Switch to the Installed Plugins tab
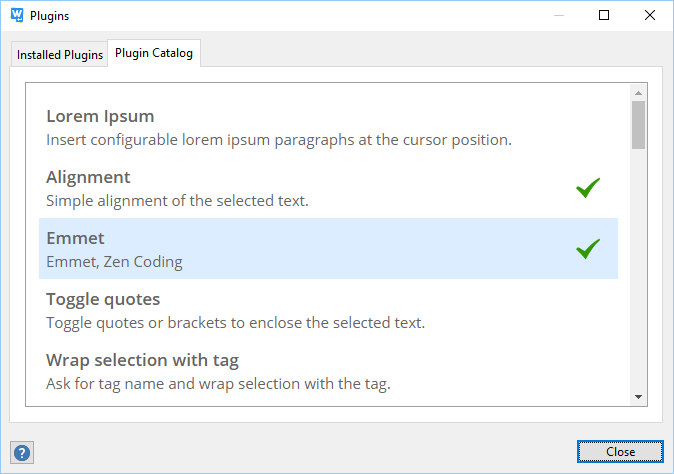Image resolution: width=674 pixels, height=474 pixels. (x=60, y=55)
